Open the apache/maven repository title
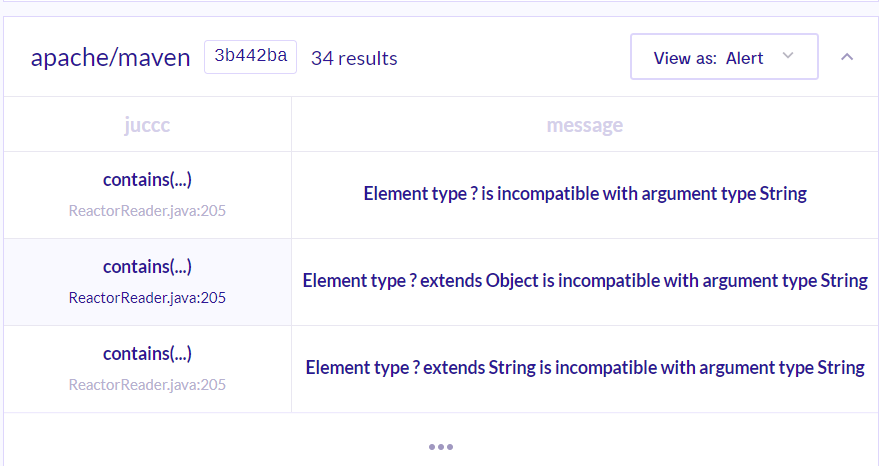This screenshot has width=879, height=466. tap(110, 57)
